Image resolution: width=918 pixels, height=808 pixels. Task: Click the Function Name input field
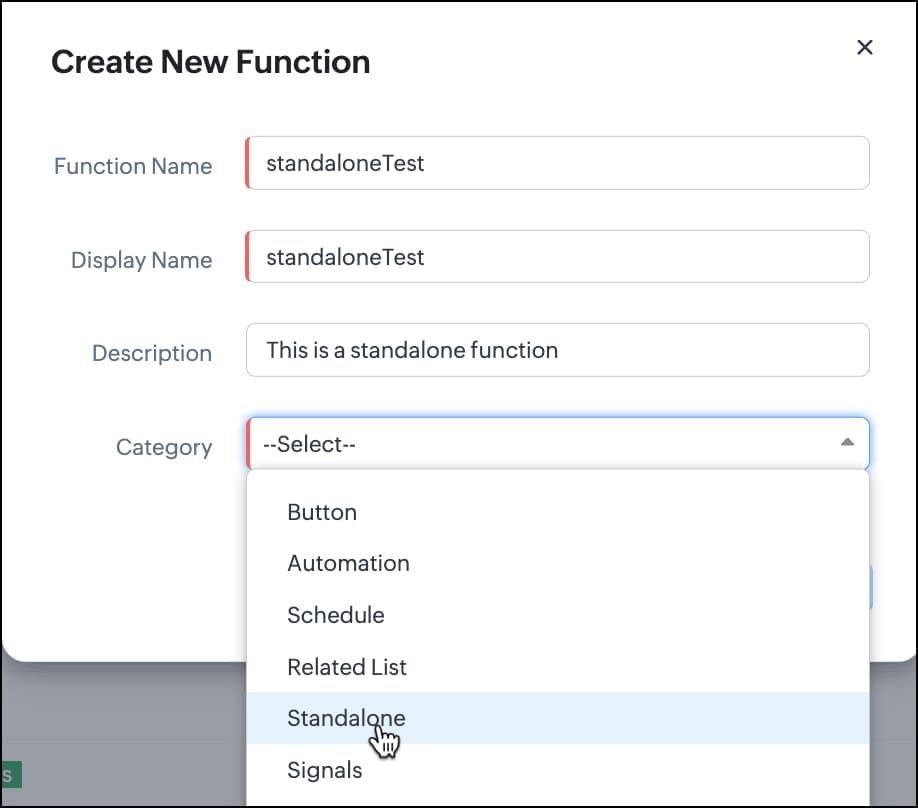(x=557, y=163)
